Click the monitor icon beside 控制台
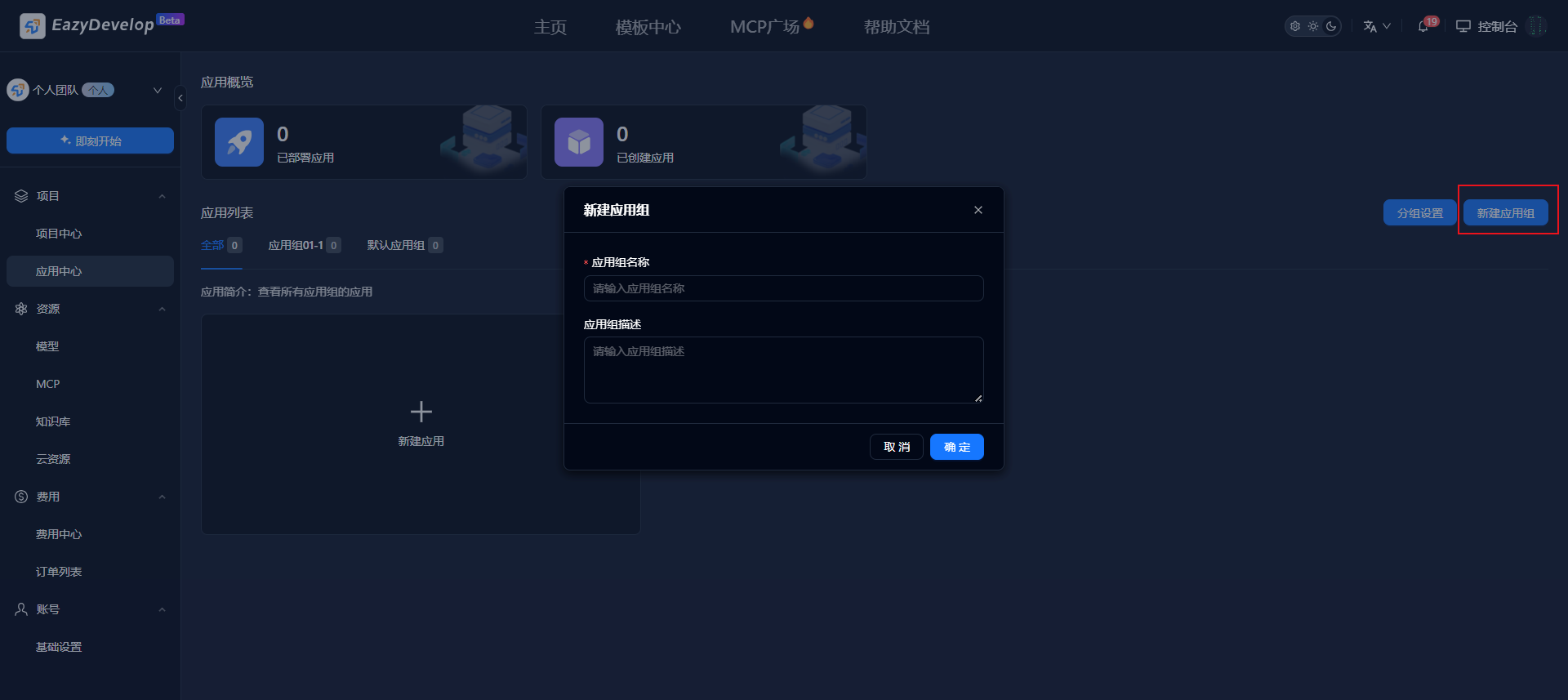The height and width of the screenshot is (700, 1568). click(x=1463, y=26)
